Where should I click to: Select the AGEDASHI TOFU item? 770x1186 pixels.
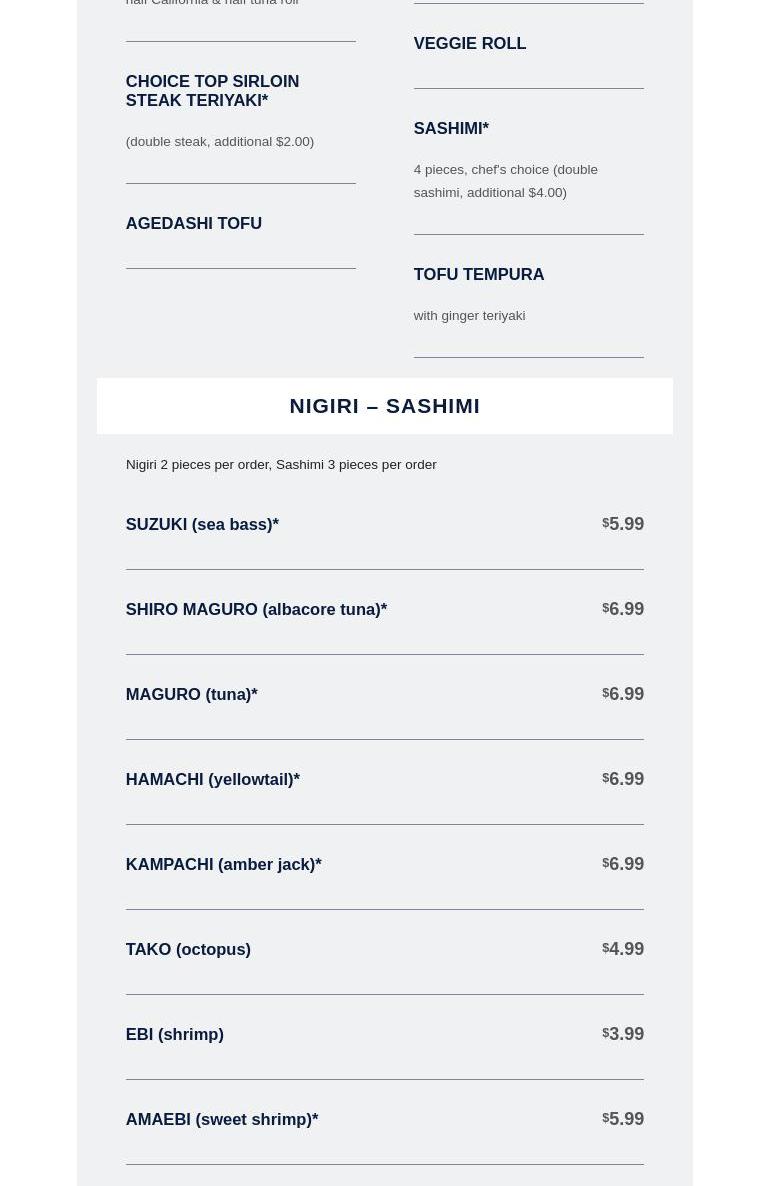[x=193, y=224]
